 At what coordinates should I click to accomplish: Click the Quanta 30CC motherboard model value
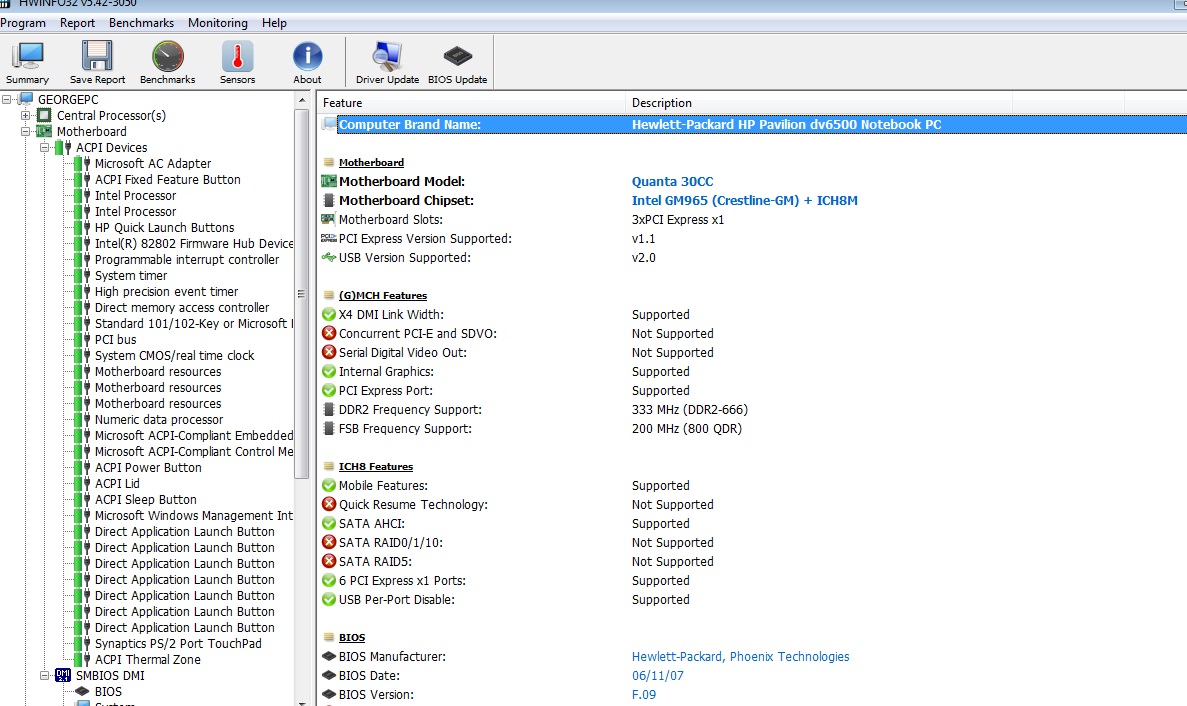pos(672,181)
